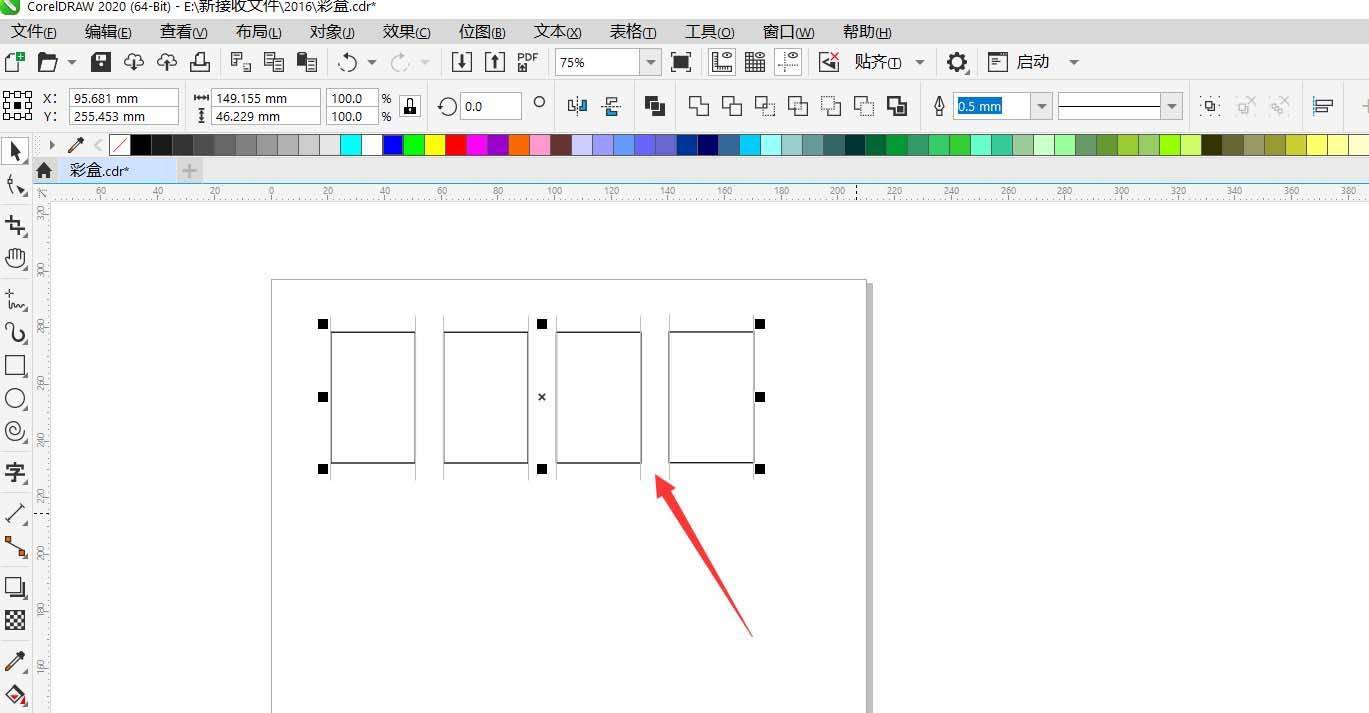1369x713 pixels.
Task: Click the Align and distribute icon
Action: [1323, 106]
